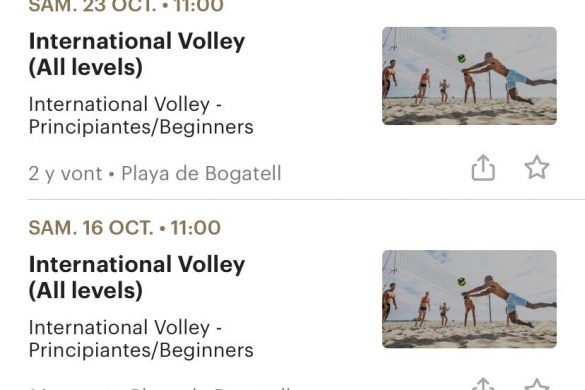Viewport: 585px width, 390px height.
Task: Select group name Principiantes/Beginners in first event
Action: coord(141,127)
